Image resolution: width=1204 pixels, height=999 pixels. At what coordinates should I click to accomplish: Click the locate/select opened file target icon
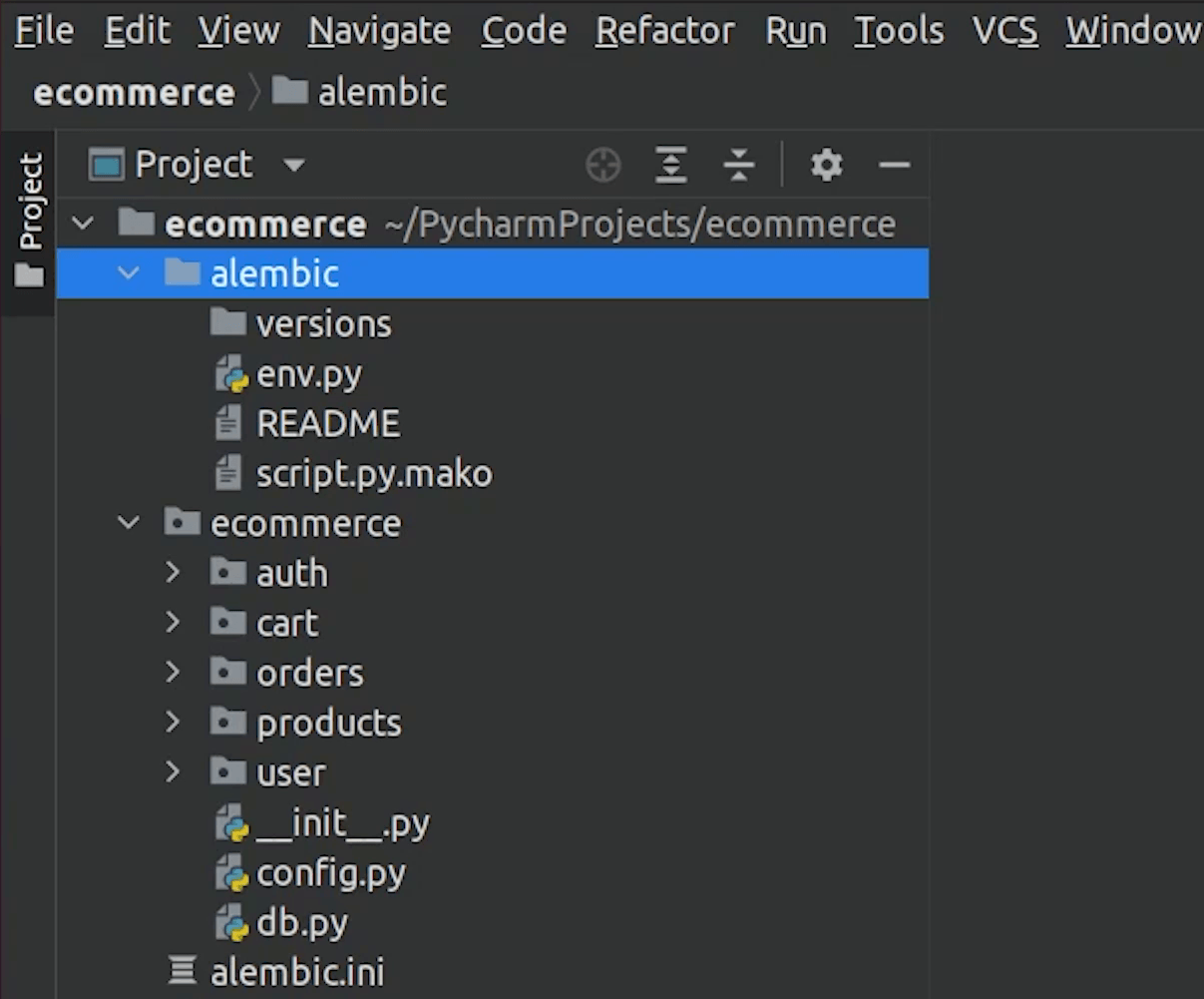point(602,165)
